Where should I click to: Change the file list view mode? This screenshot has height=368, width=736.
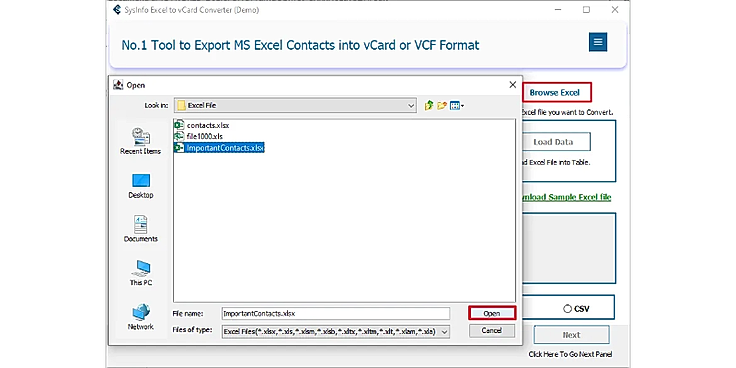click(457, 106)
